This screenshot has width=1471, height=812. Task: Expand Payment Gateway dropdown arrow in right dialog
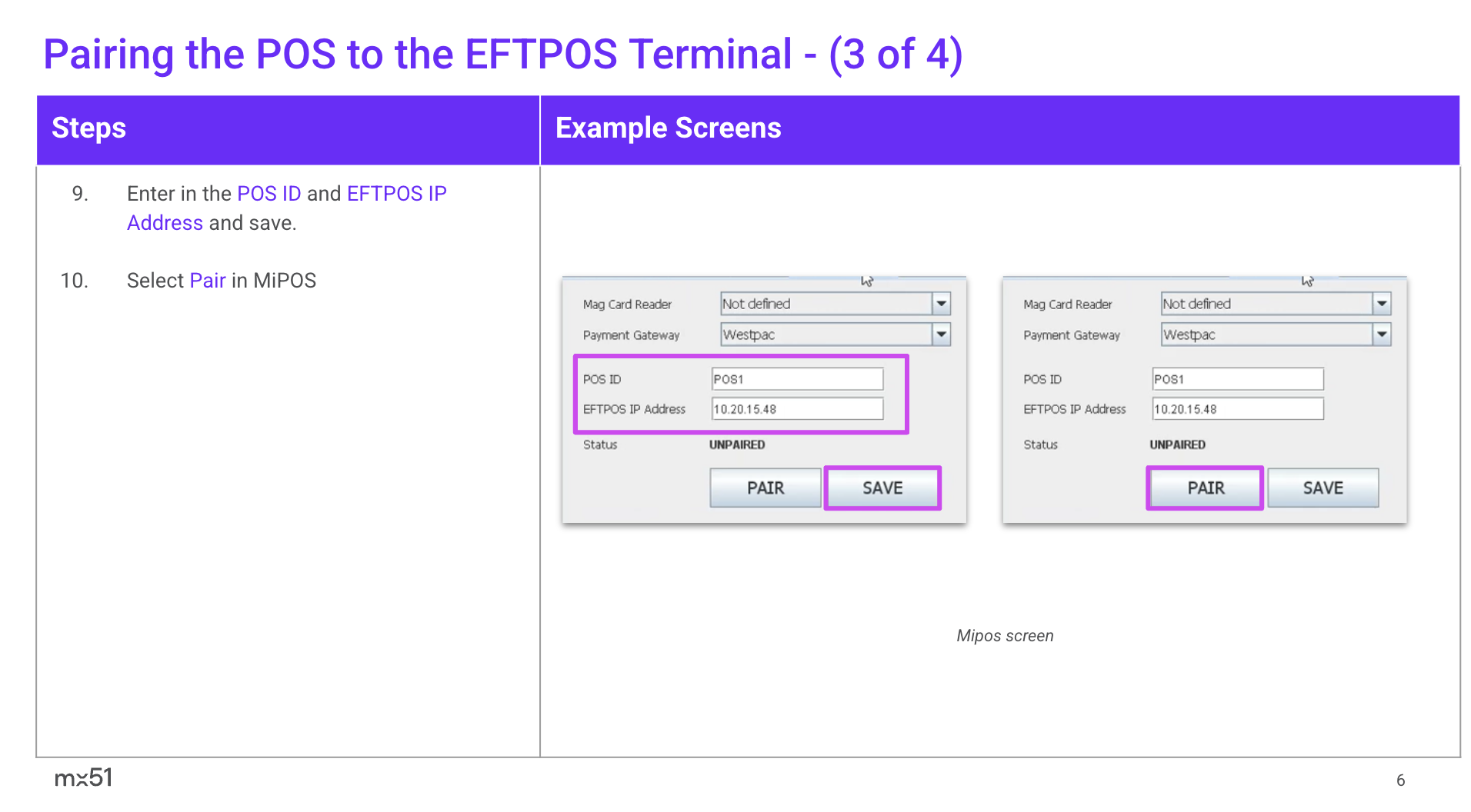coord(1382,334)
